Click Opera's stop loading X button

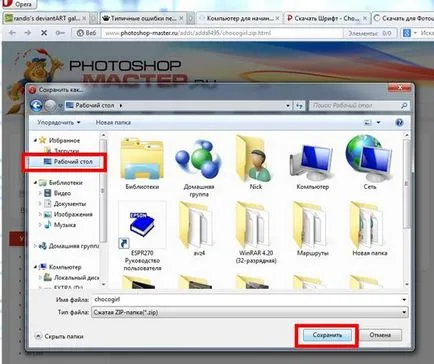(x=44, y=33)
